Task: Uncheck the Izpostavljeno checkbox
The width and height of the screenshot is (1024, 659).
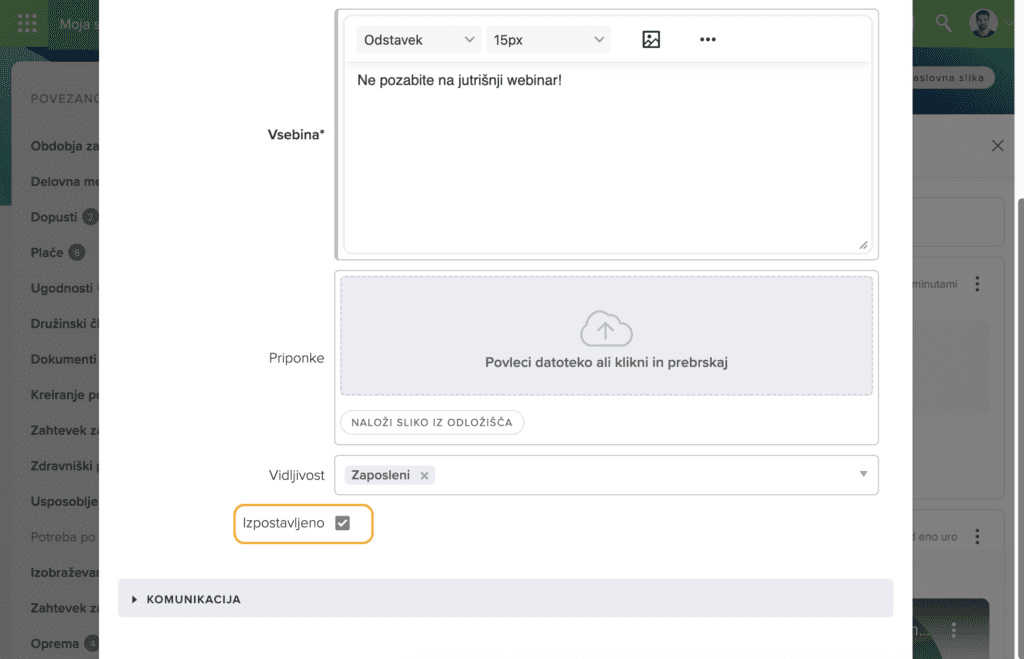Action: (x=343, y=523)
